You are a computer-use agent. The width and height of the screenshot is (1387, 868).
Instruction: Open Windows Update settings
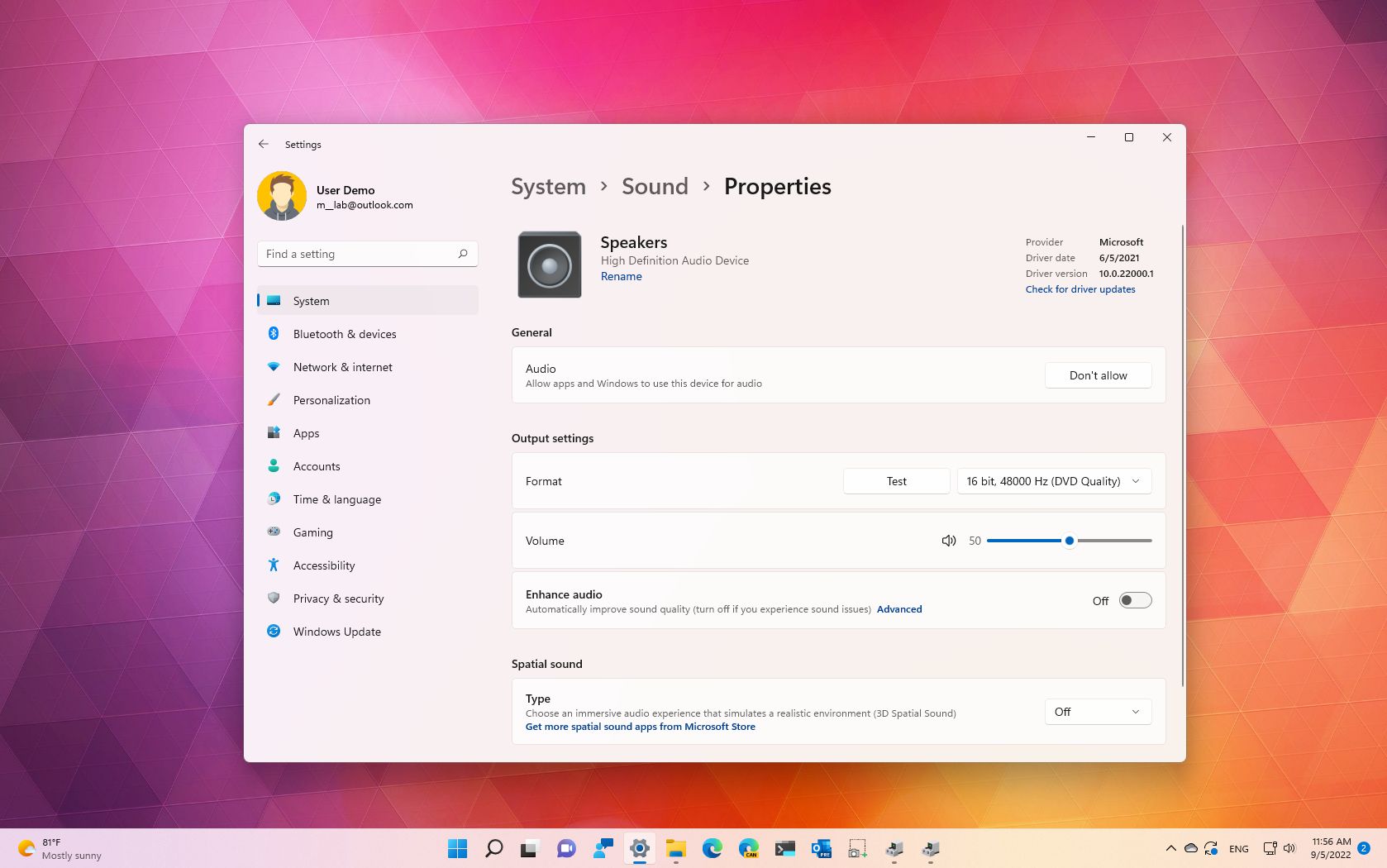point(336,632)
